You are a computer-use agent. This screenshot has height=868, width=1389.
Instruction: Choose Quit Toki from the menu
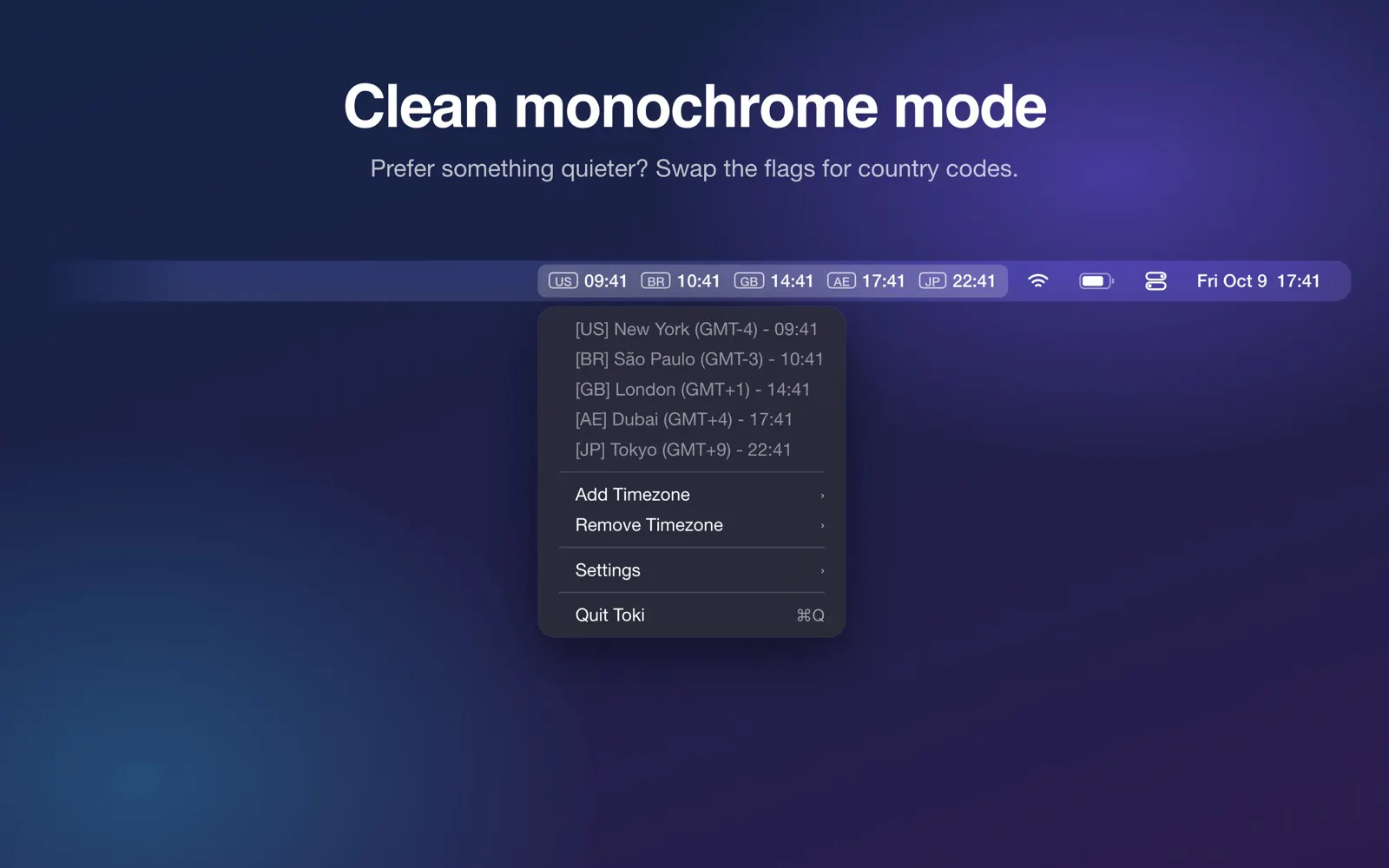pos(692,615)
